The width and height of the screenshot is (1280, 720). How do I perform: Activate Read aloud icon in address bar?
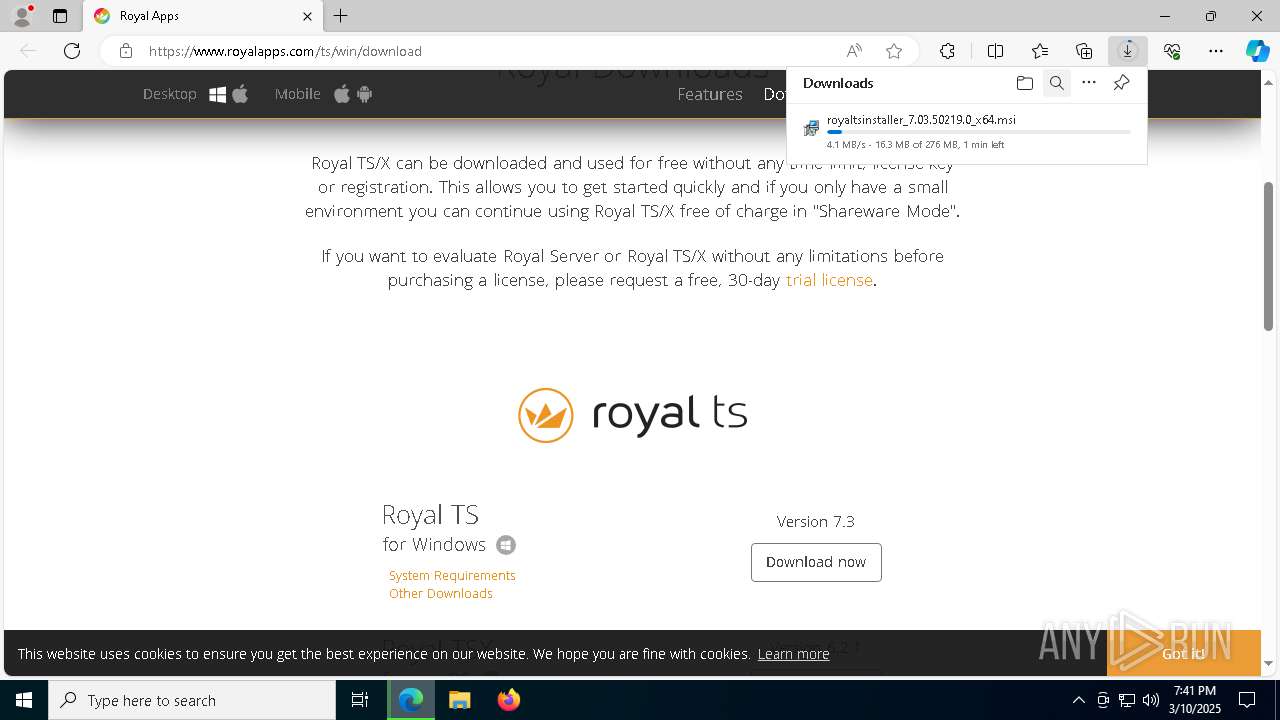point(854,51)
